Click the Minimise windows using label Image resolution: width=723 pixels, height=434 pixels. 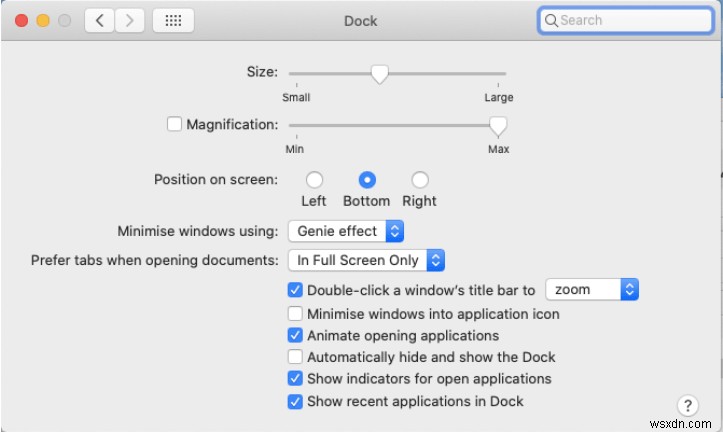tap(198, 231)
